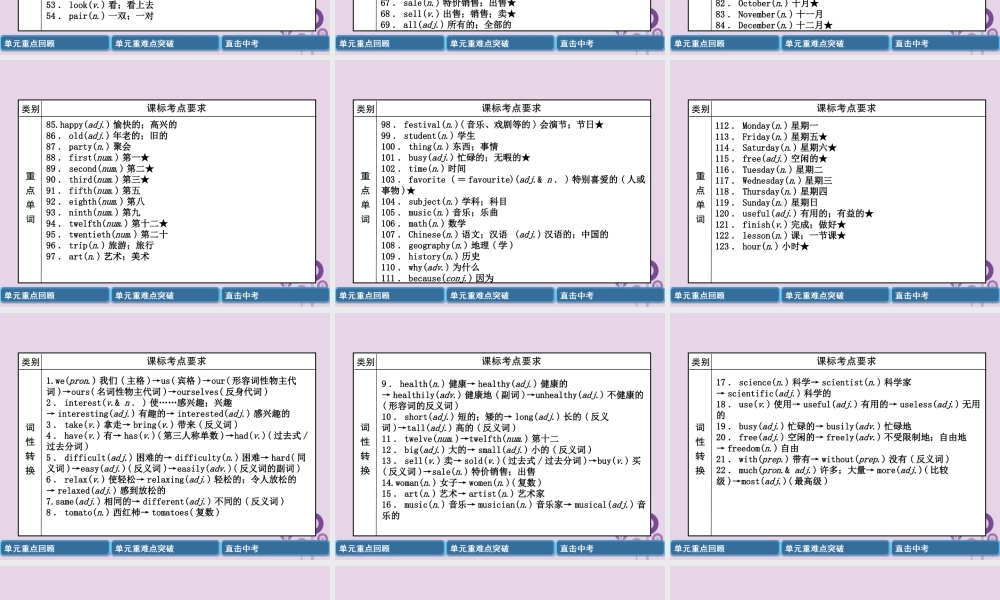Click 类别 header cell in festival/student slide

(x=365, y=109)
